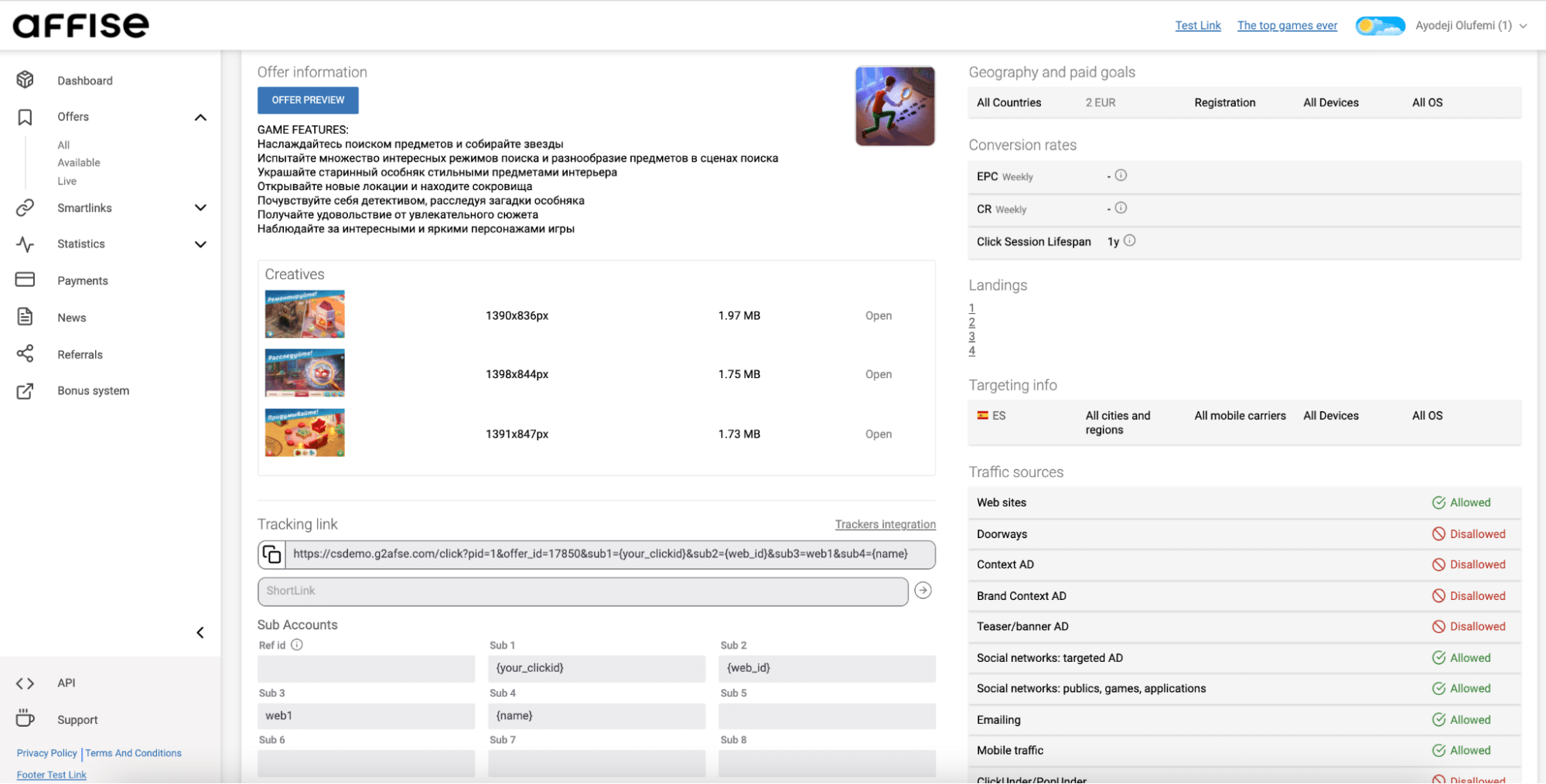Click the EPC Weekly info icon
Image resolution: width=1546 pixels, height=784 pixels.
point(1121,176)
